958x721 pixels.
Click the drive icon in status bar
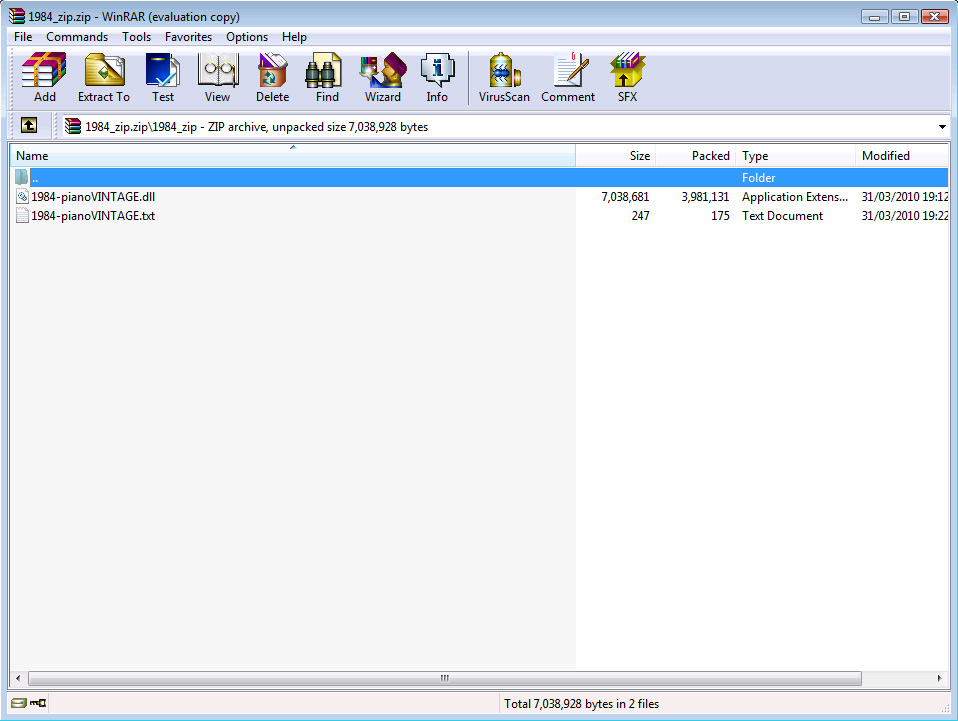point(19,703)
